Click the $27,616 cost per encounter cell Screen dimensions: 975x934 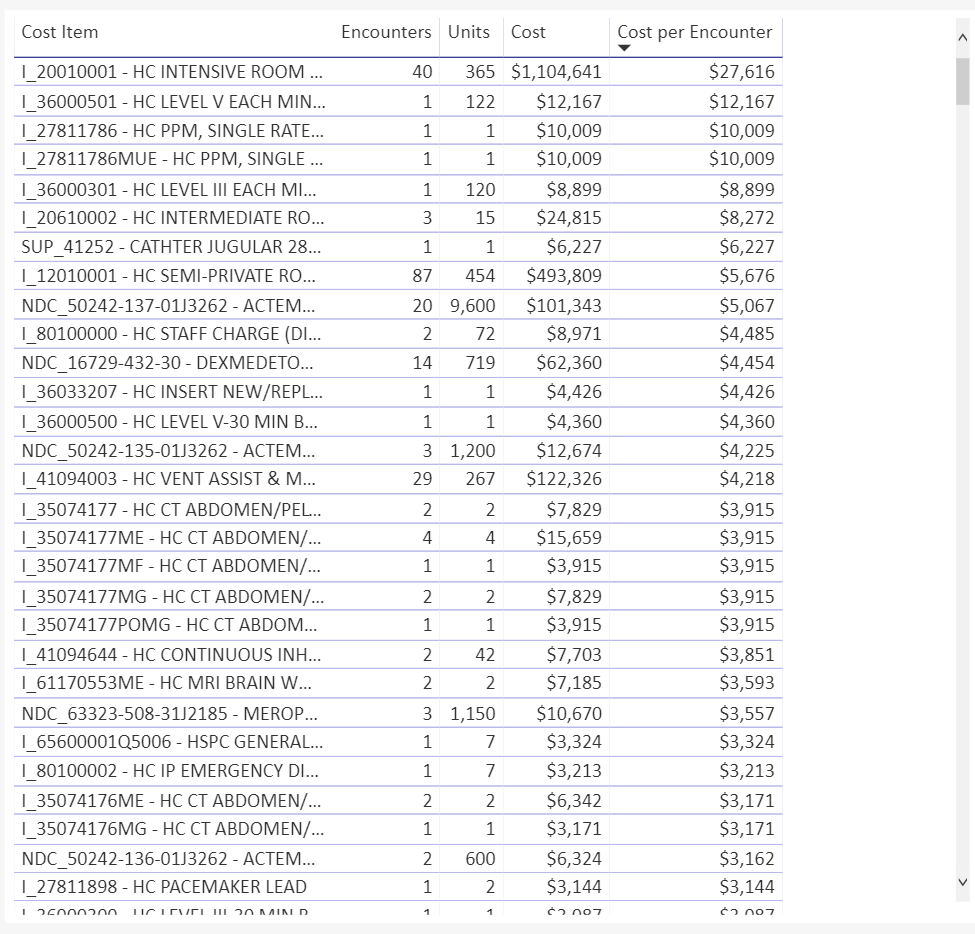coord(742,72)
